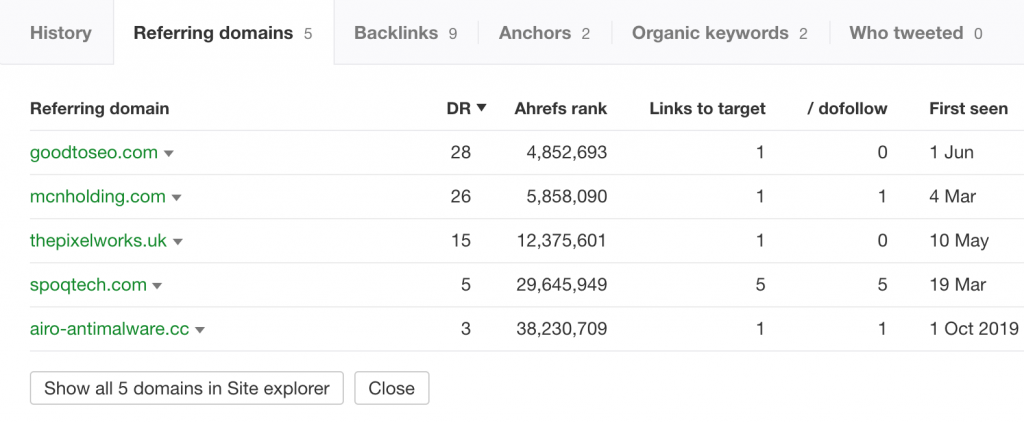This screenshot has height=423, width=1024.
Task: Open dropdown arrow beside goodtoseo.com
Action: coord(168,154)
